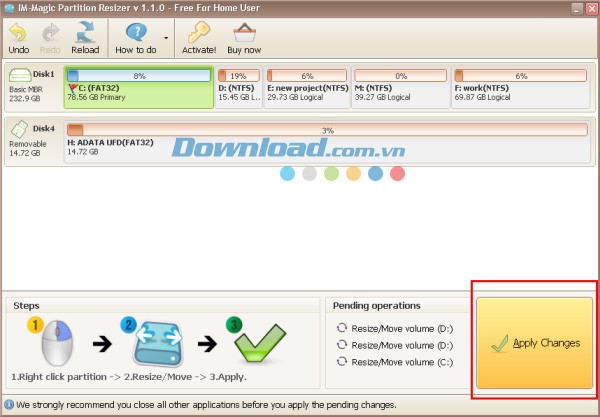Viewport: 600px width, 417px height.
Task: Click the Undo toolbar icon
Action: point(18,33)
